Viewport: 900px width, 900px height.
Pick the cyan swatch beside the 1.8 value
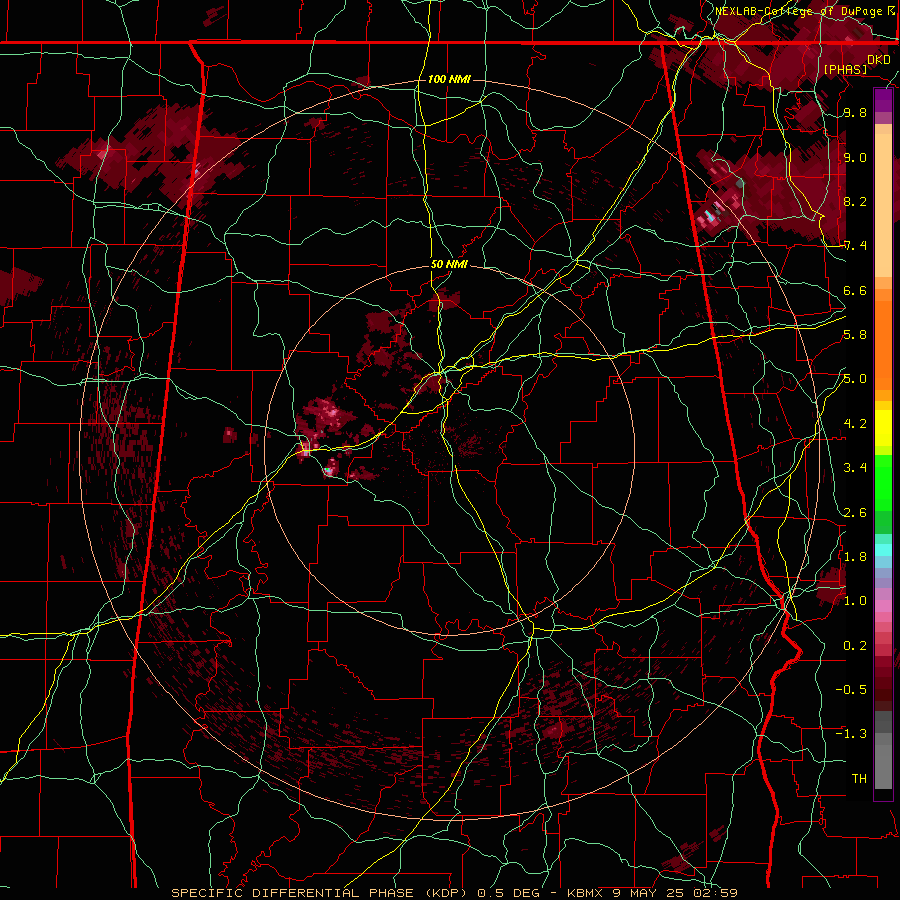[883, 550]
